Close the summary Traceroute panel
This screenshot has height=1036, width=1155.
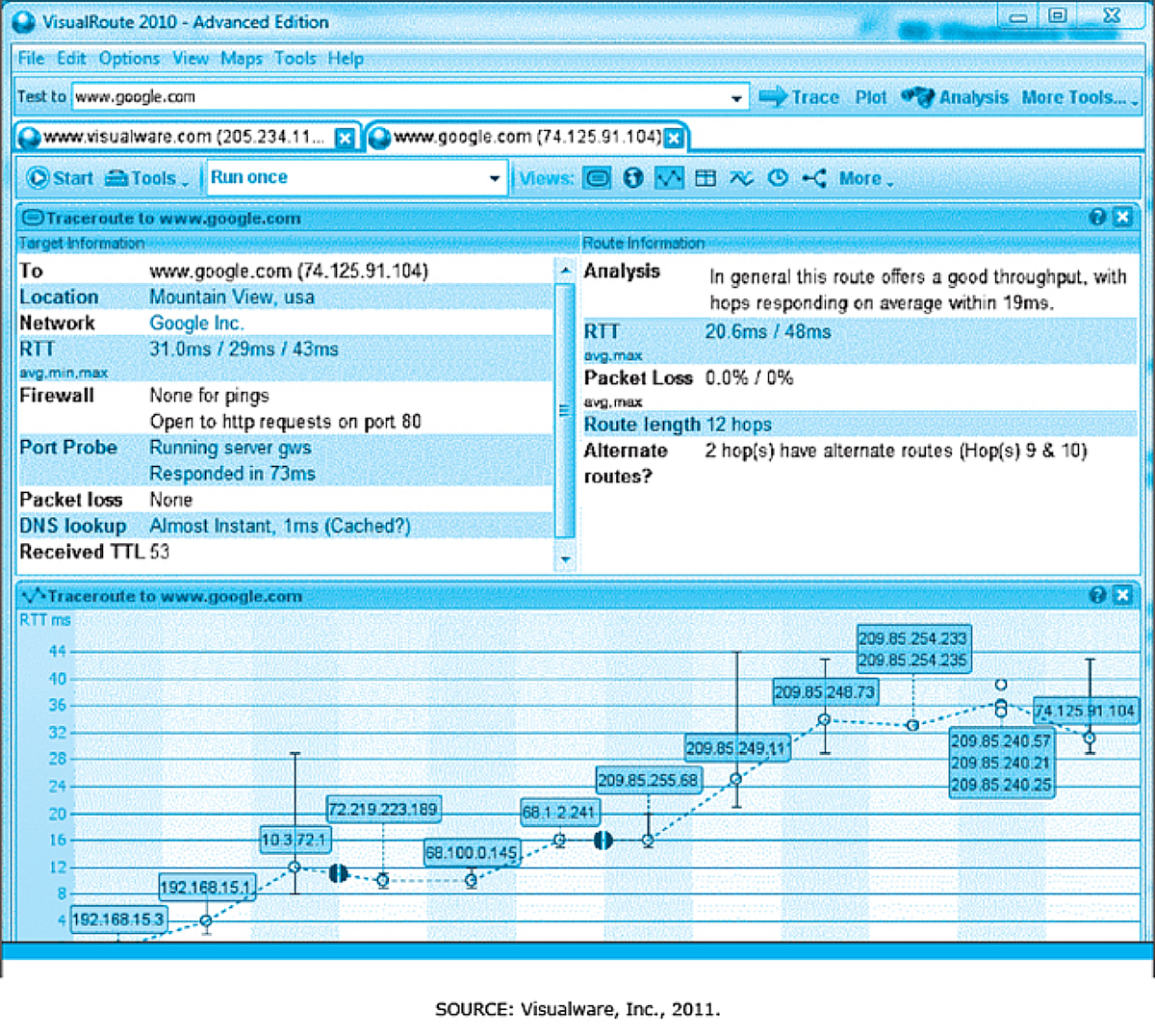[1121, 218]
